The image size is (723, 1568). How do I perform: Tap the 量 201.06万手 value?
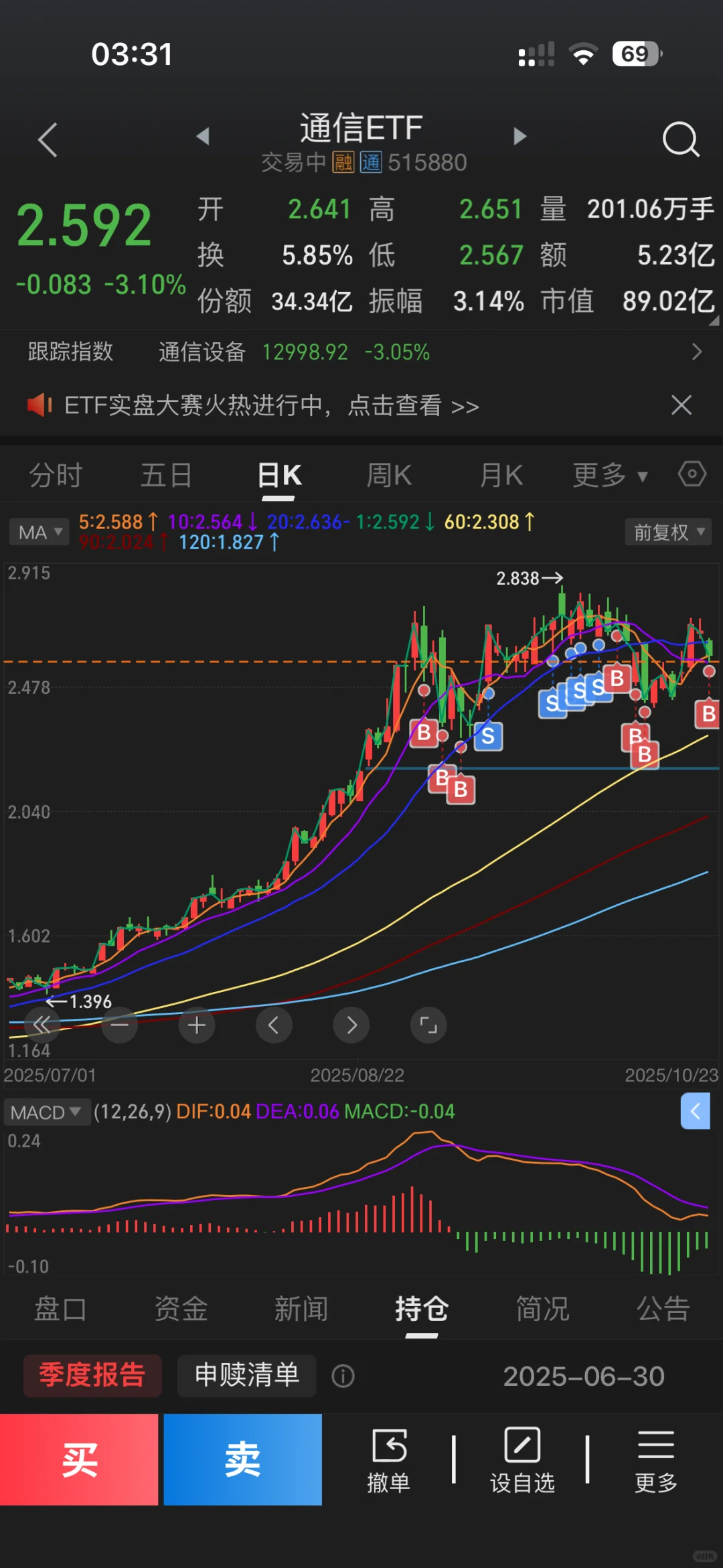pos(651,209)
